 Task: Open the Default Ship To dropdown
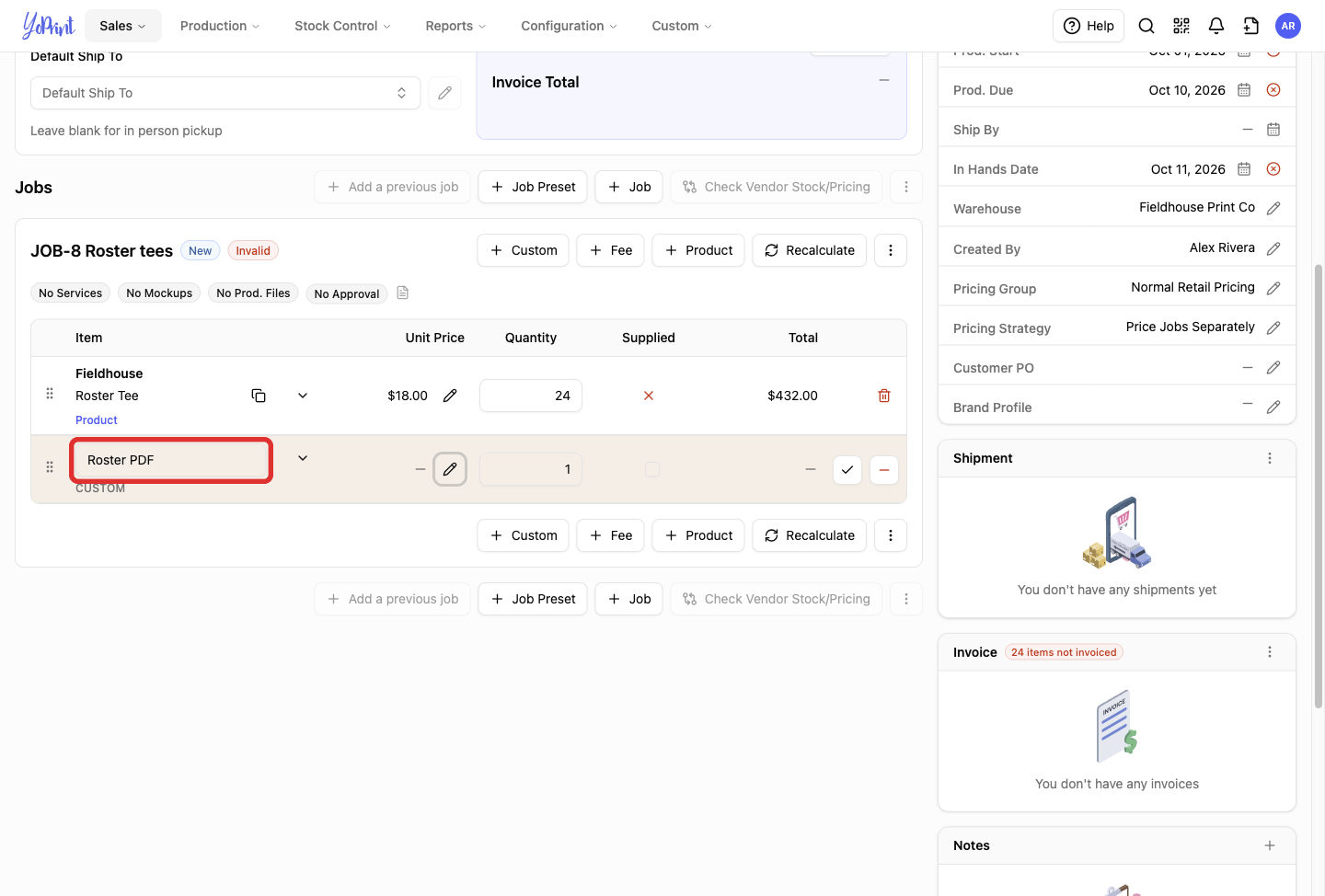[x=225, y=93]
